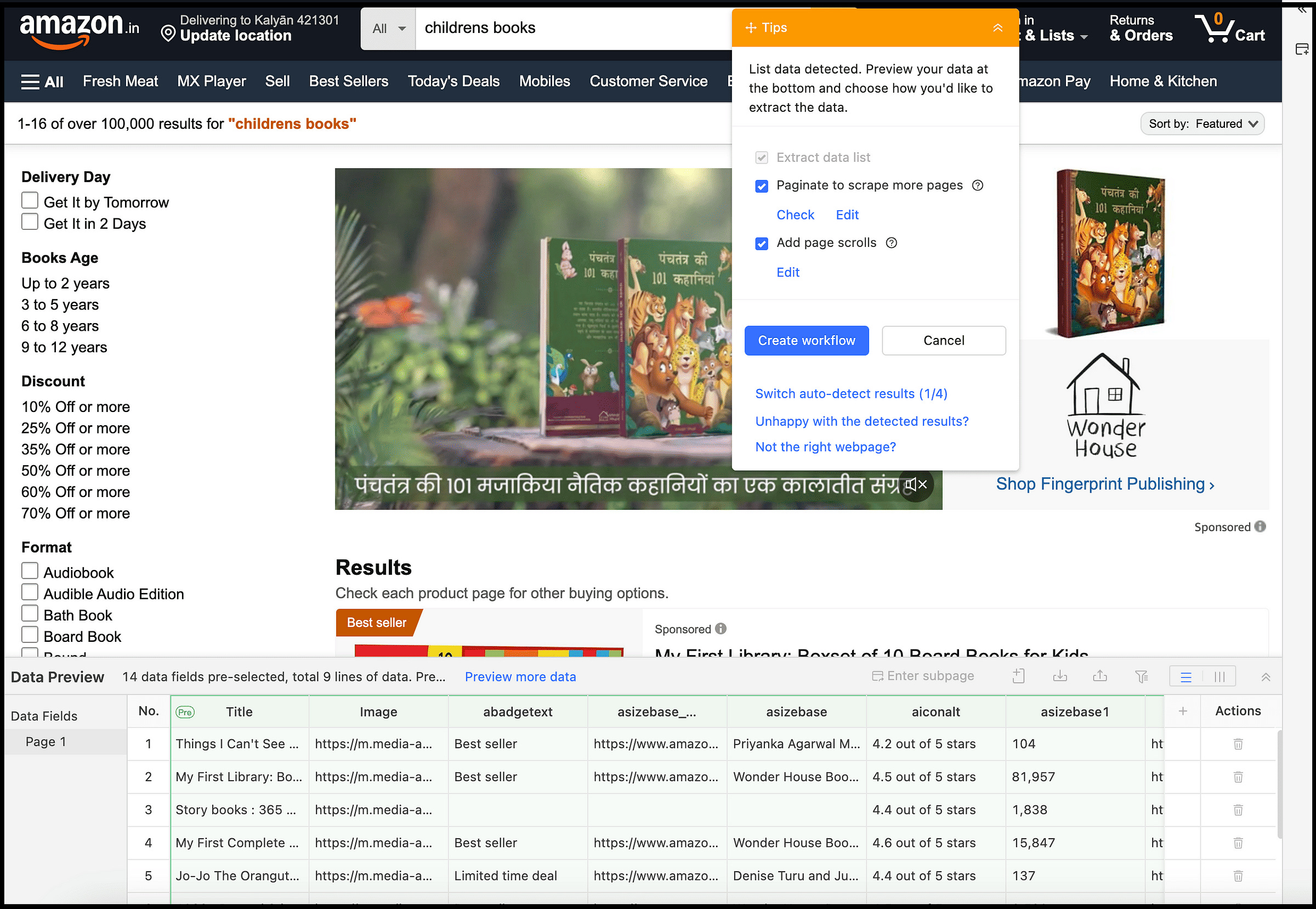Collapse the Tips panel with the chevron
This screenshot has width=1316, height=909.
[x=997, y=27]
